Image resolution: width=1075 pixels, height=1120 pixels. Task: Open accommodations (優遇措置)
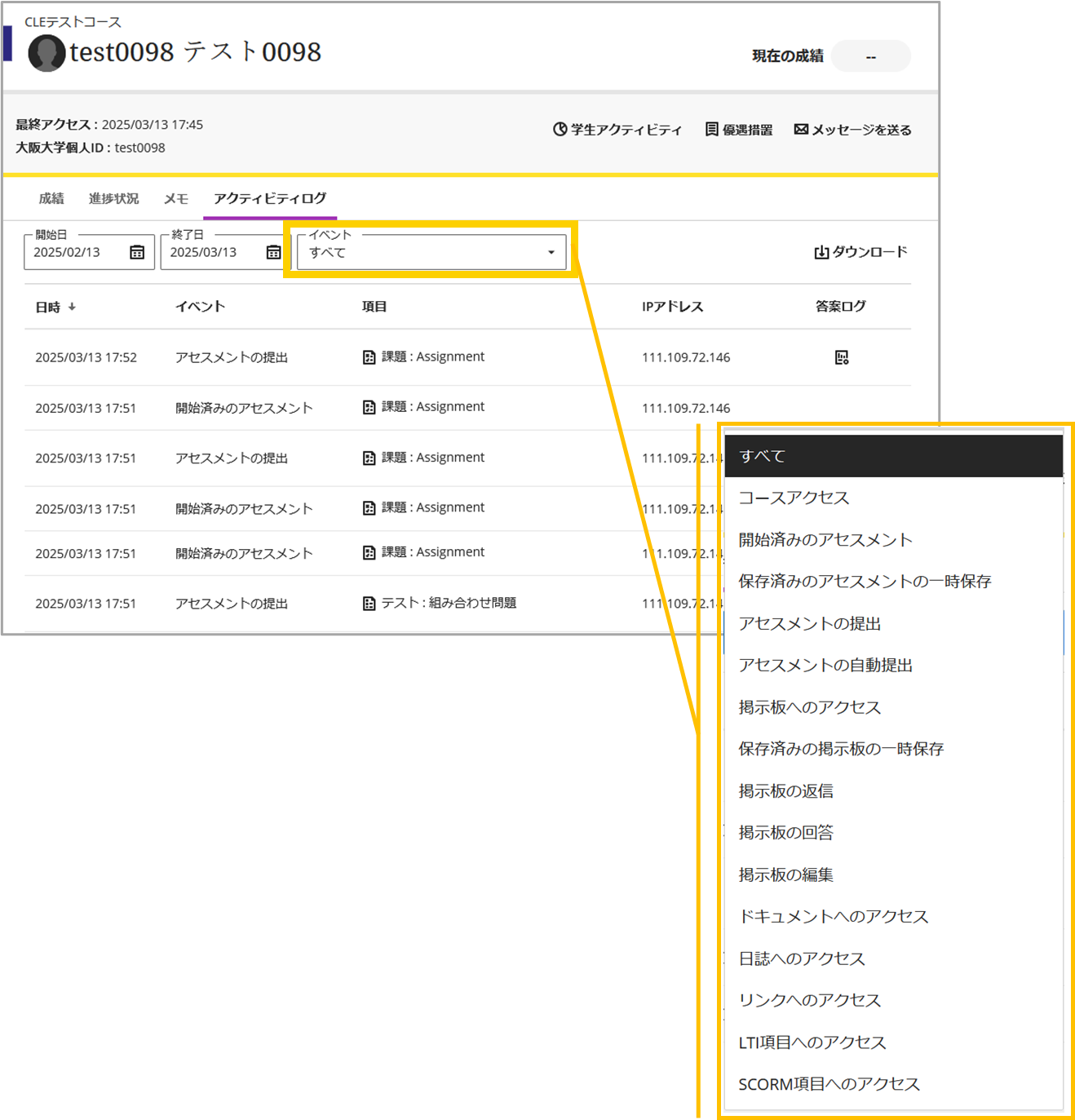[738, 130]
